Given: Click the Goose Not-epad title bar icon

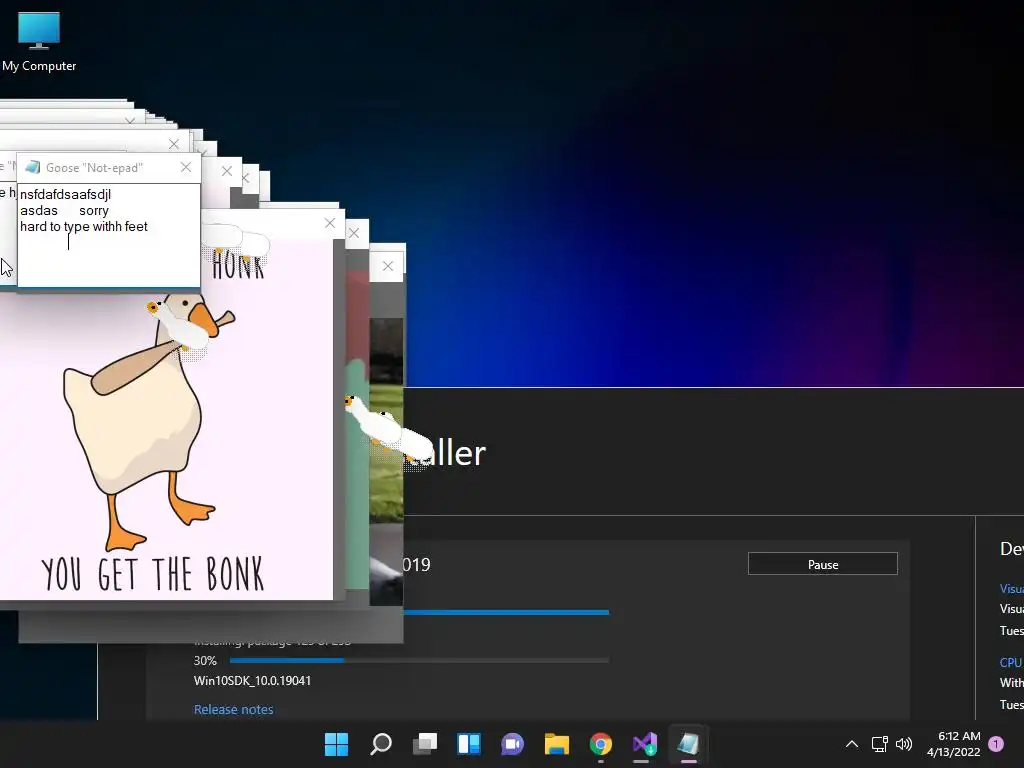Looking at the screenshot, I should pyautogui.click(x=33, y=167).
